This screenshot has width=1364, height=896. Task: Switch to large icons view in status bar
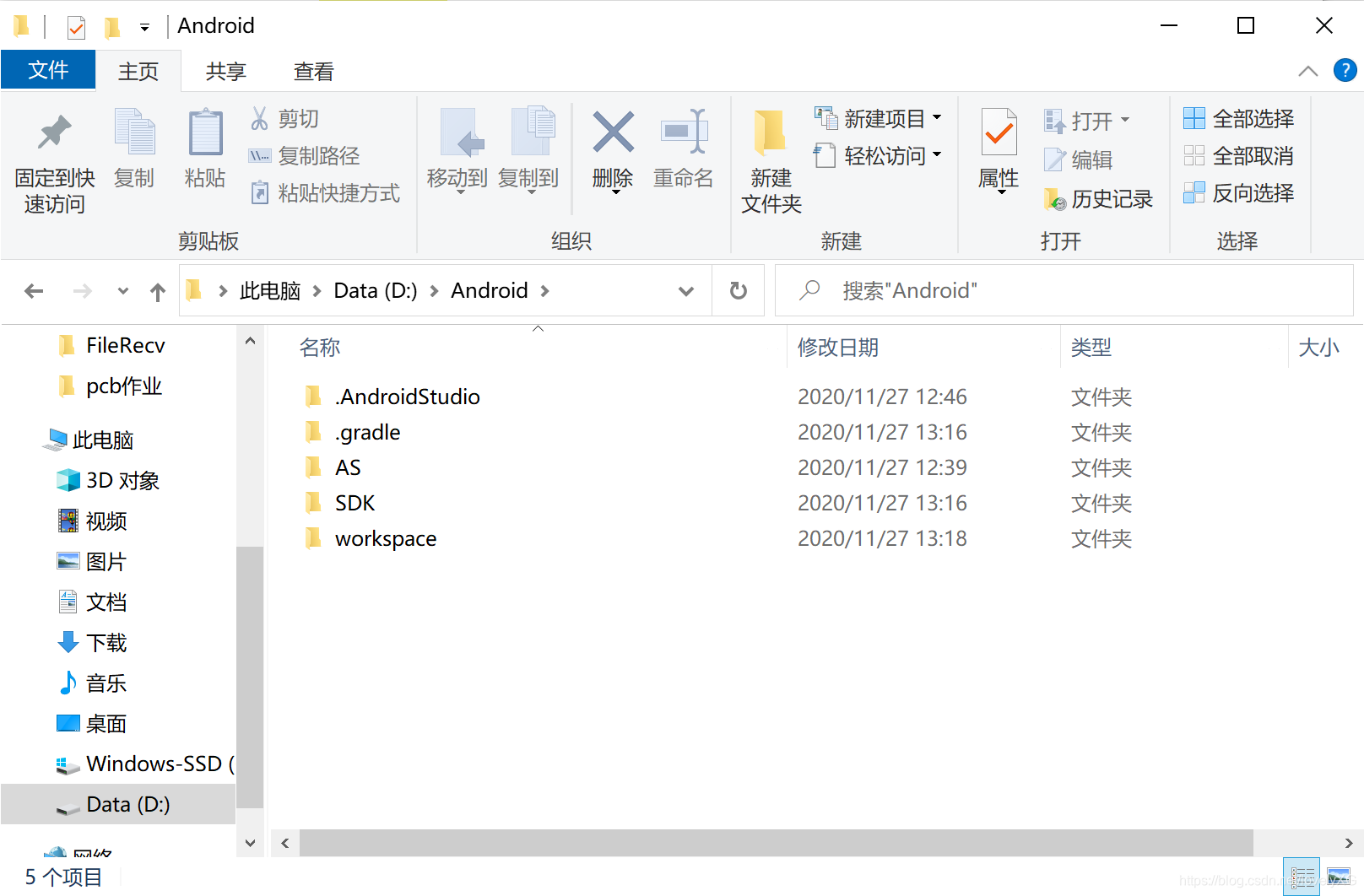1339,877
